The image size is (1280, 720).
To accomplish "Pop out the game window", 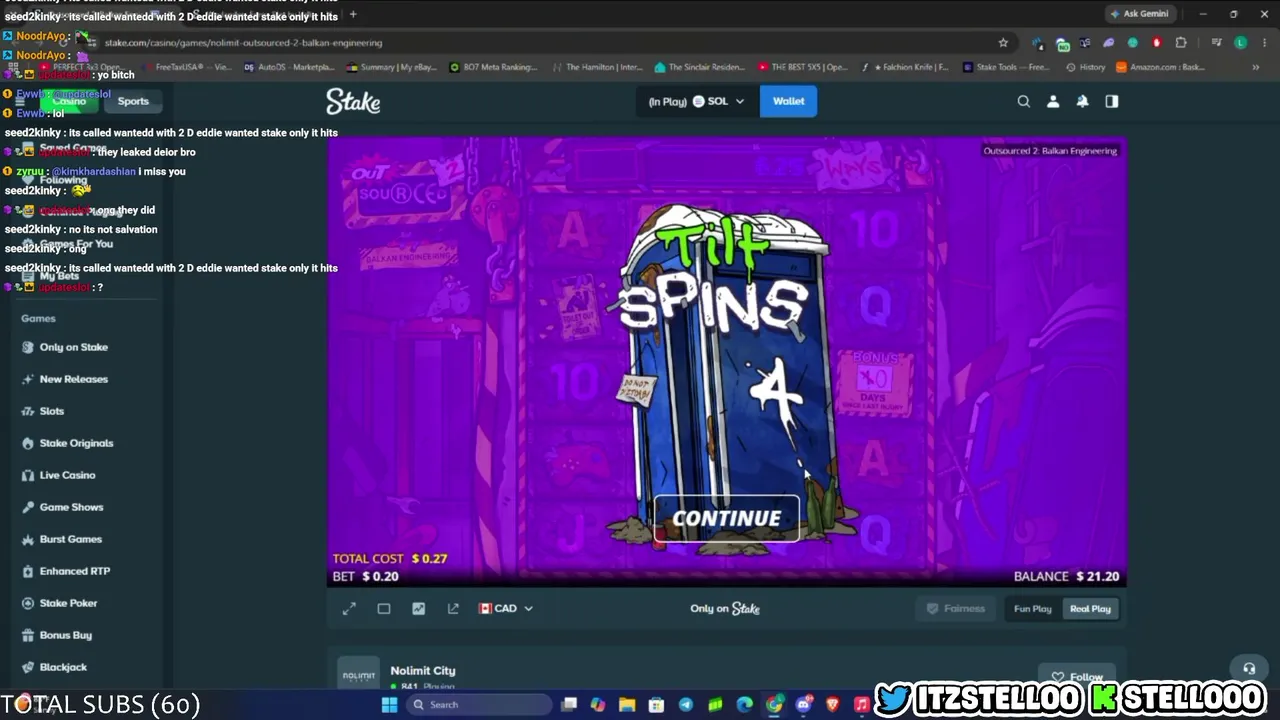I will pyautogui.click(x=453, y=608).
